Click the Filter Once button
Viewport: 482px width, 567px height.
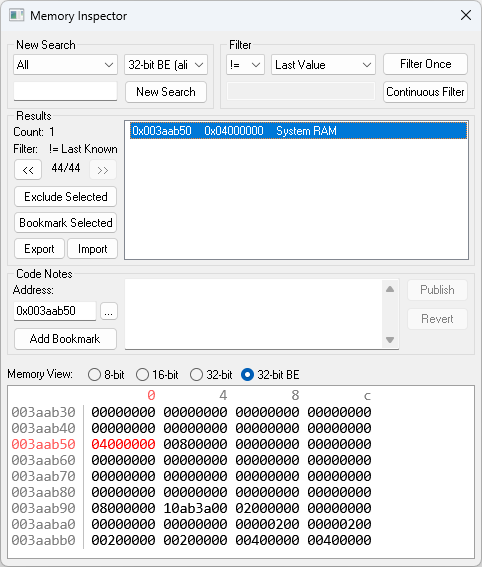point(425,64)
